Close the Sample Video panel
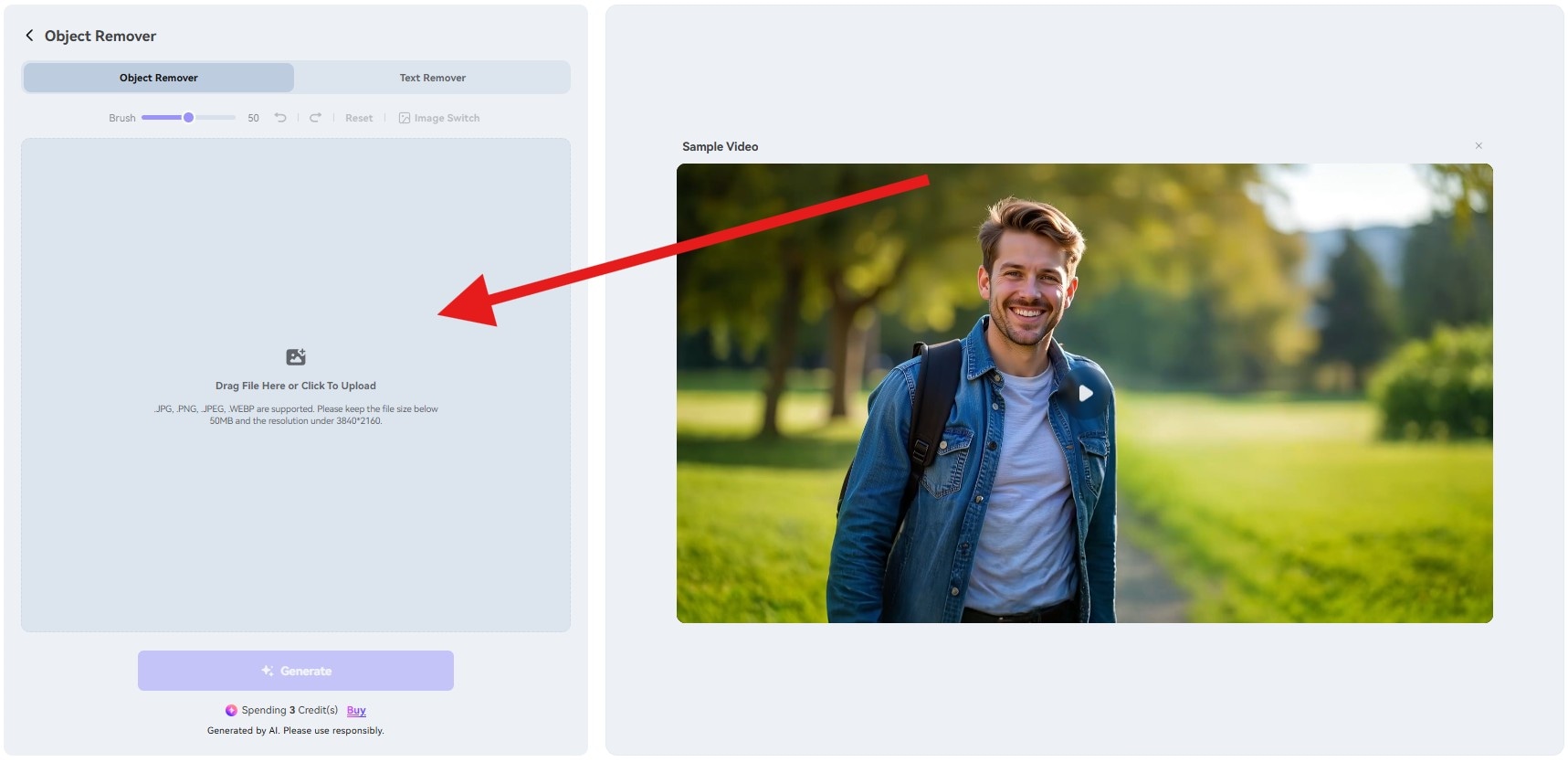This screenshot has width=1568, height=762. (1479, 146)
